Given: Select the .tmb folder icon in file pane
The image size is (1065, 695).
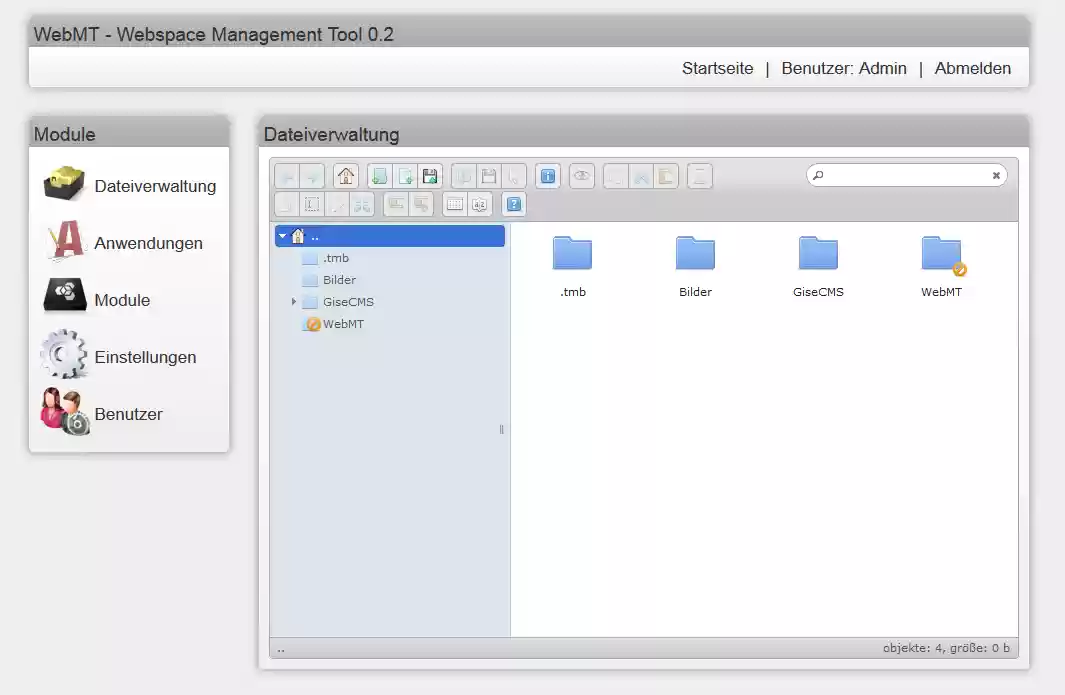Looking at the screenshot, I should [x=573, y=253].
